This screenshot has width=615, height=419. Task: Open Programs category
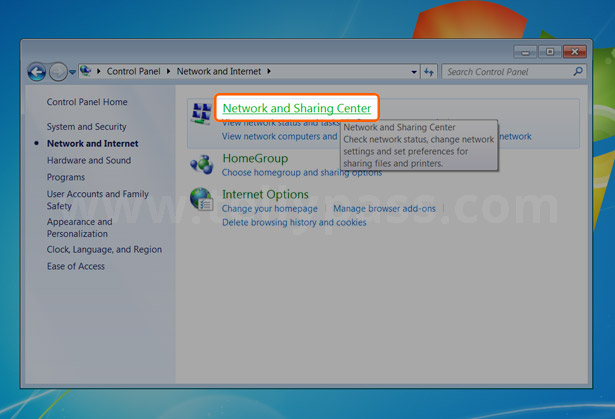pyautogui.click(x=66, y=177)
